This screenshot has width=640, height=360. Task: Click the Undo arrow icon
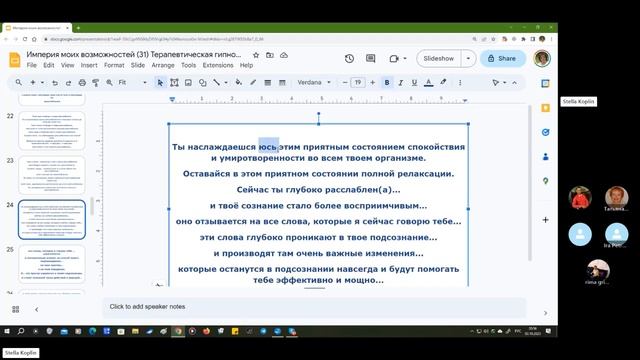tap(55, 82)
